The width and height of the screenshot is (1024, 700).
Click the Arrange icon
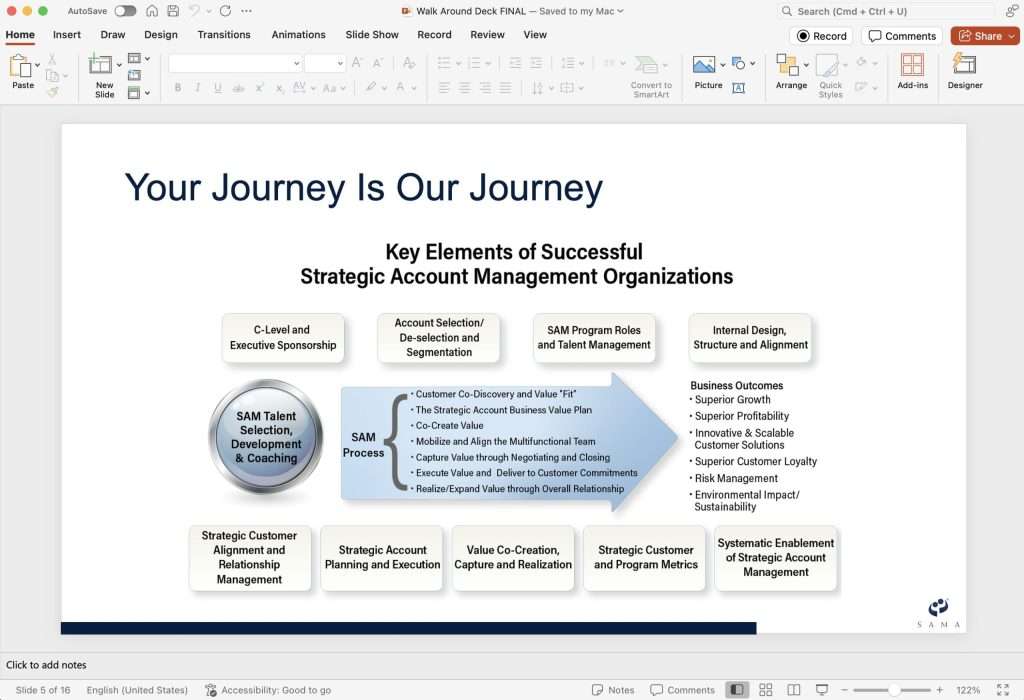click(x=787, y=66)
